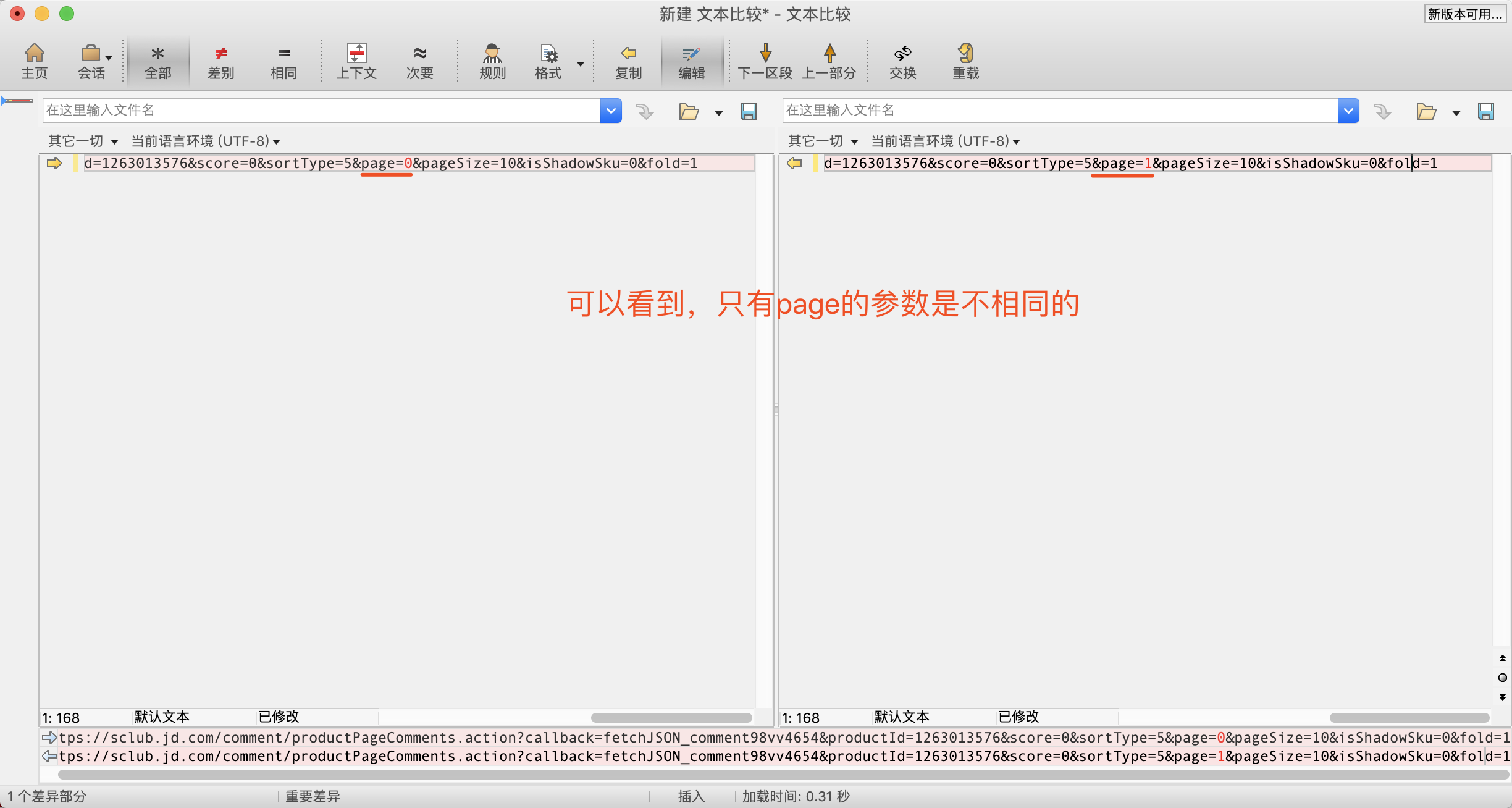Open the 会话 sessions icon
The width and height of the screenshot is (1512, 808).
point(90,60)
